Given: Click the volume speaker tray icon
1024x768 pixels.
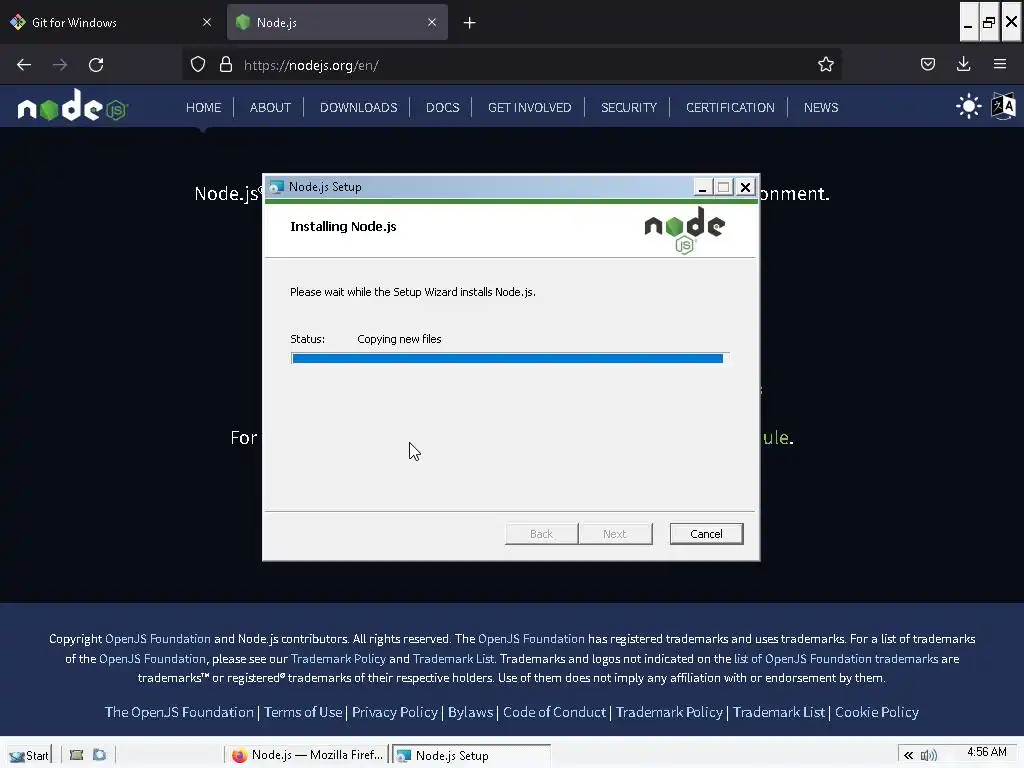Looking at the screenshot, I should click(928, 755).
